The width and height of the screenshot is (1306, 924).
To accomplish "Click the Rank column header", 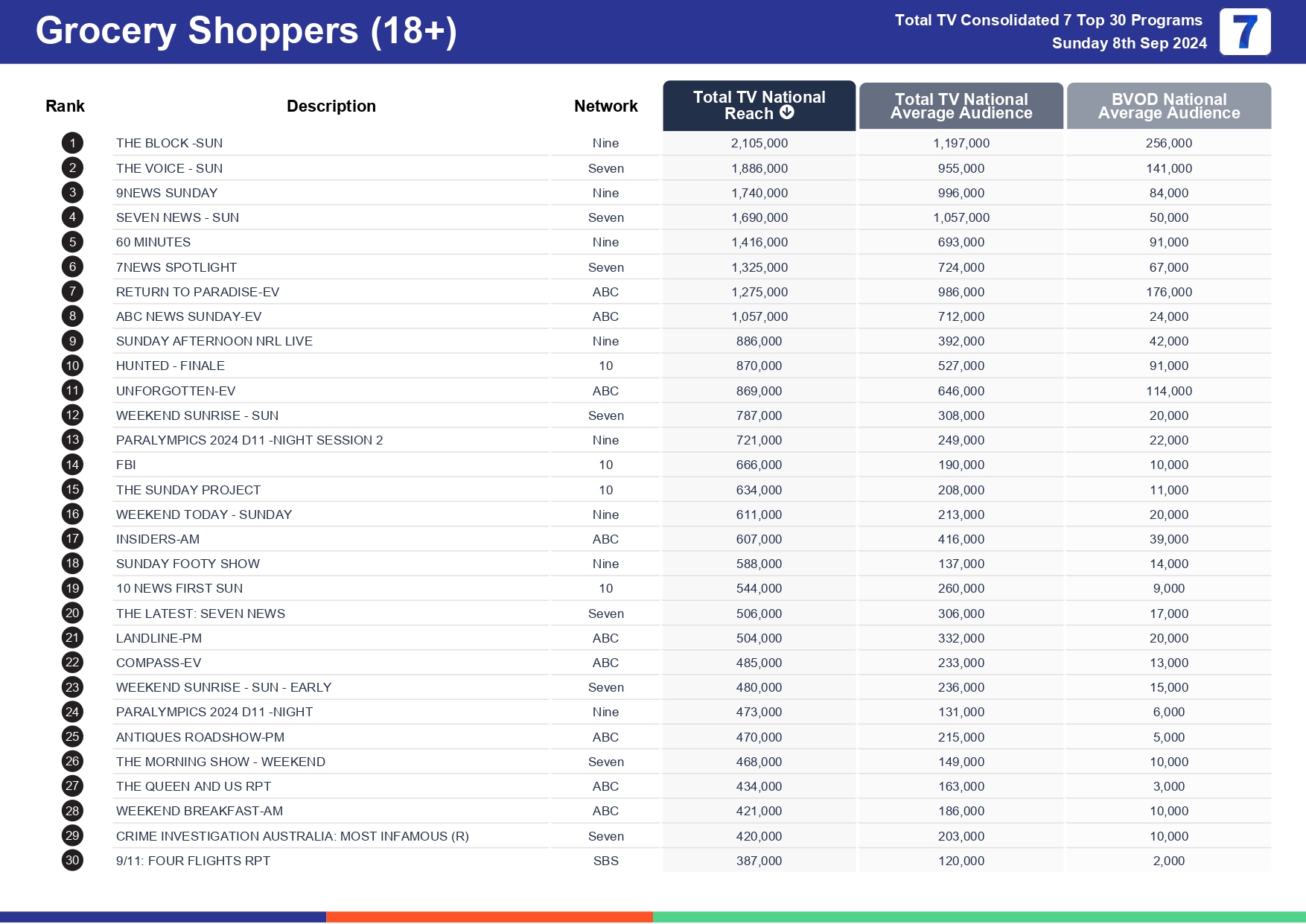I will coord(65,106).
